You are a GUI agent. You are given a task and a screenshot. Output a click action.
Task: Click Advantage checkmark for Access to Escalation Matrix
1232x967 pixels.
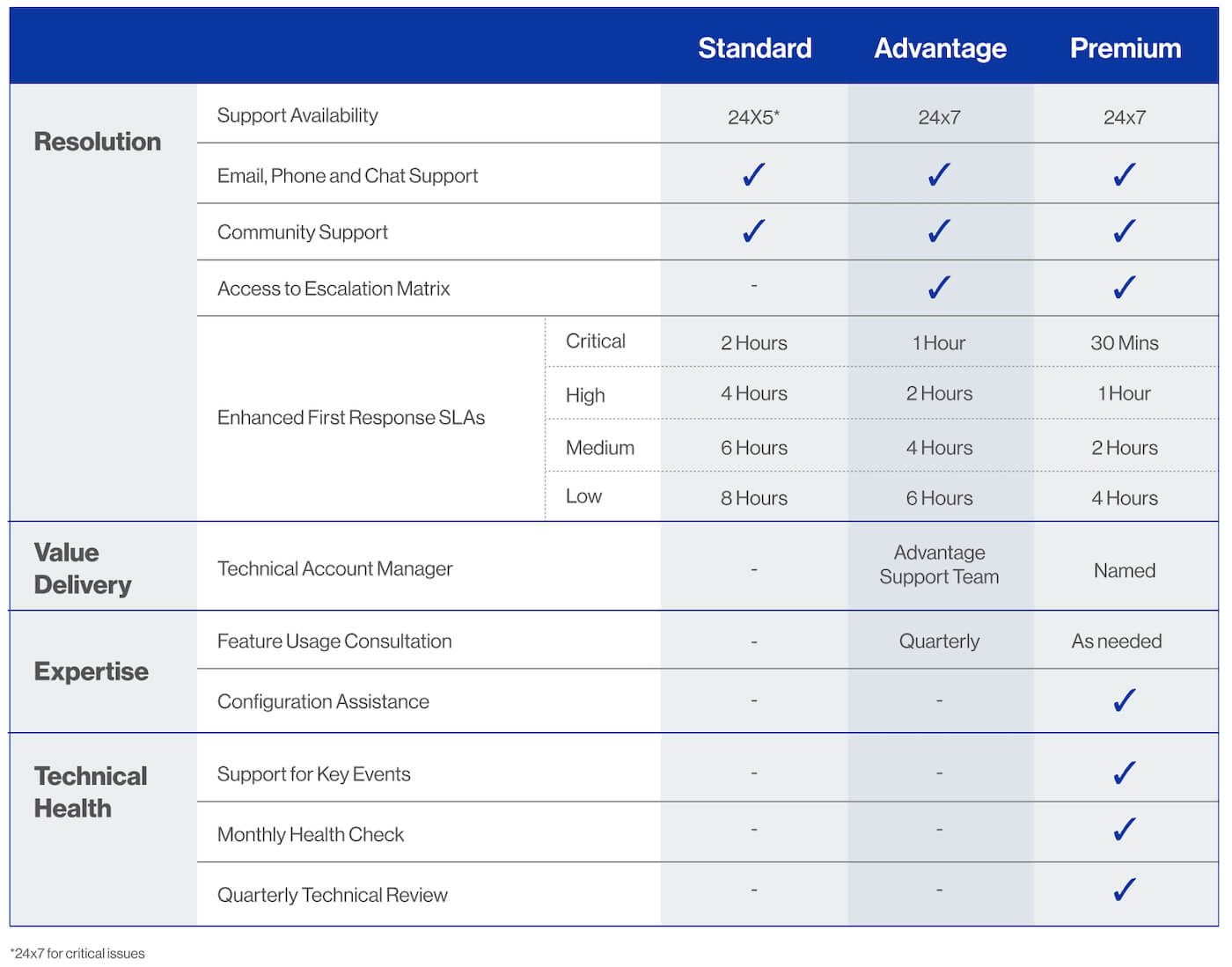coord(939,288)
